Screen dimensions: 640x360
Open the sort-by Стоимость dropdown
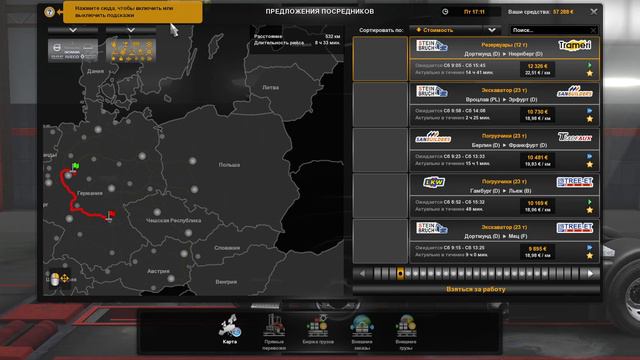(x=455, y=30)
